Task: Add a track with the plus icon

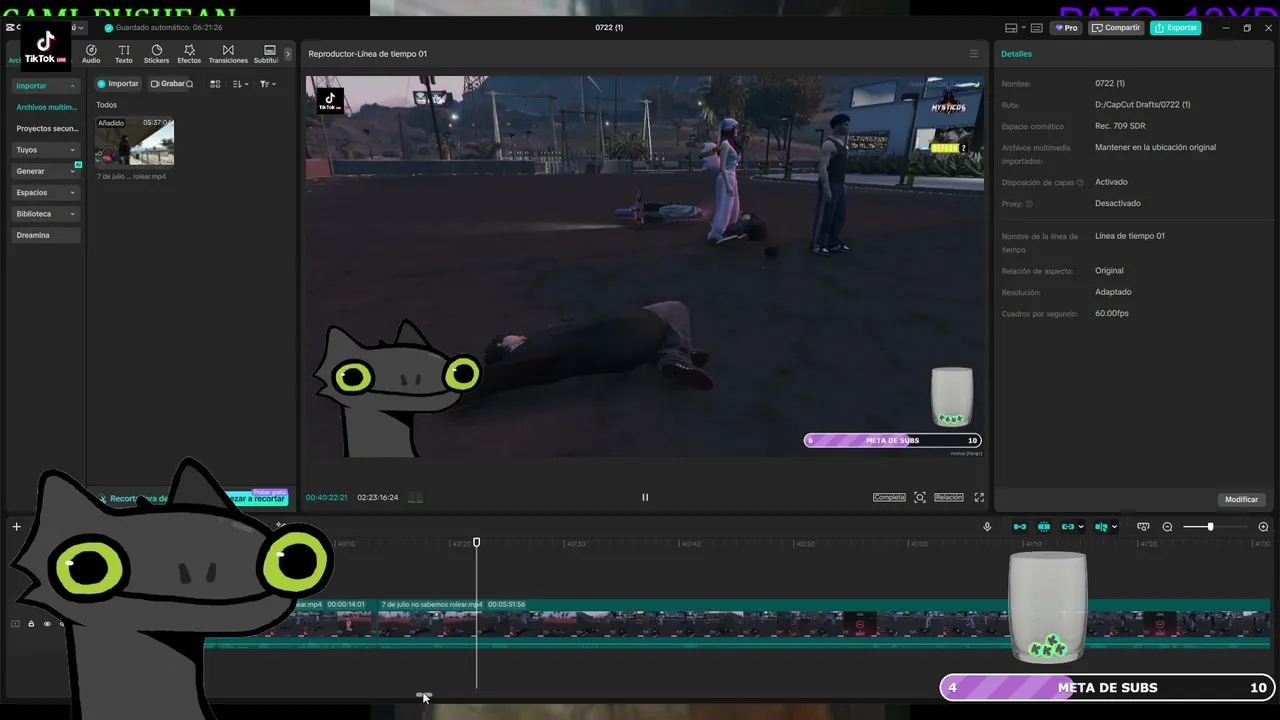Action: (16, 527)
